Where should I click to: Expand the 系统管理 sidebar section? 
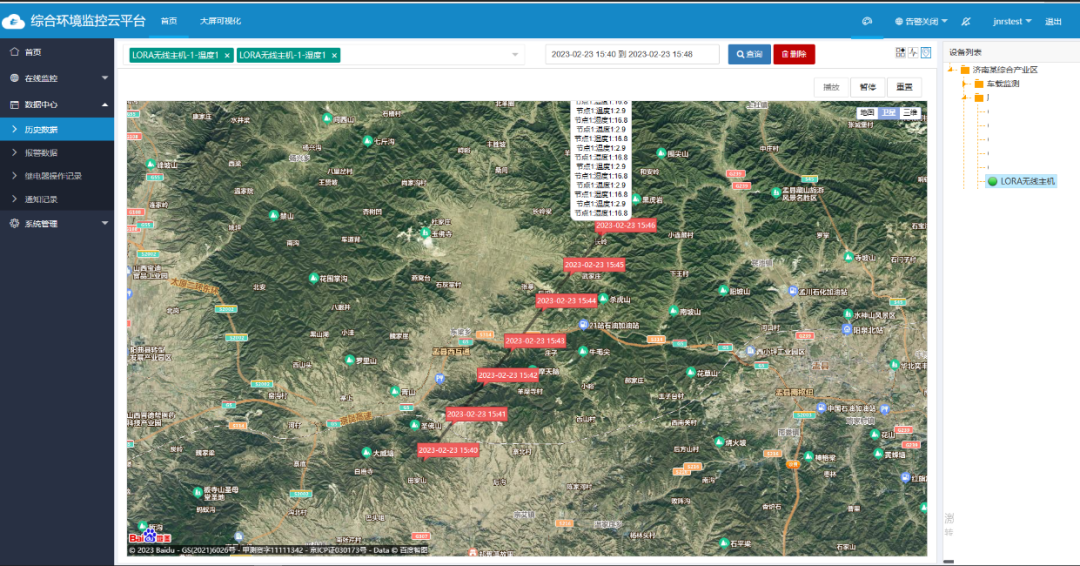coord(57,224)
